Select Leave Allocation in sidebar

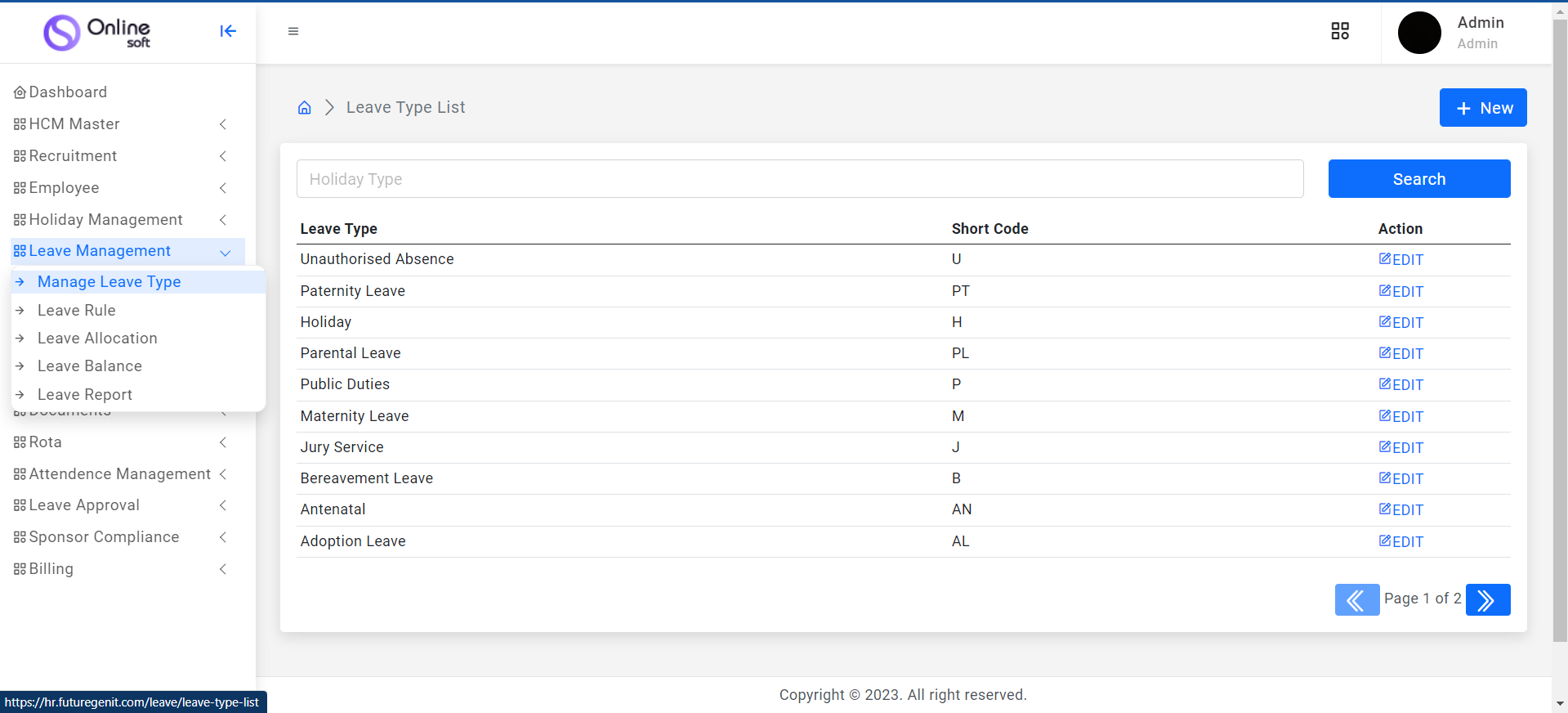point(97,339)
